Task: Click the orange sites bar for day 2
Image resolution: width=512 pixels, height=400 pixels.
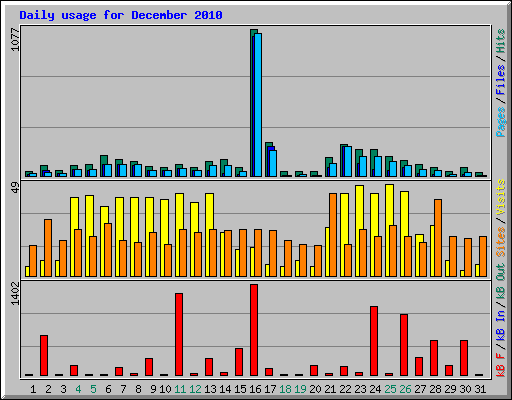Action: pyautogui.click(x=48, y=248)
